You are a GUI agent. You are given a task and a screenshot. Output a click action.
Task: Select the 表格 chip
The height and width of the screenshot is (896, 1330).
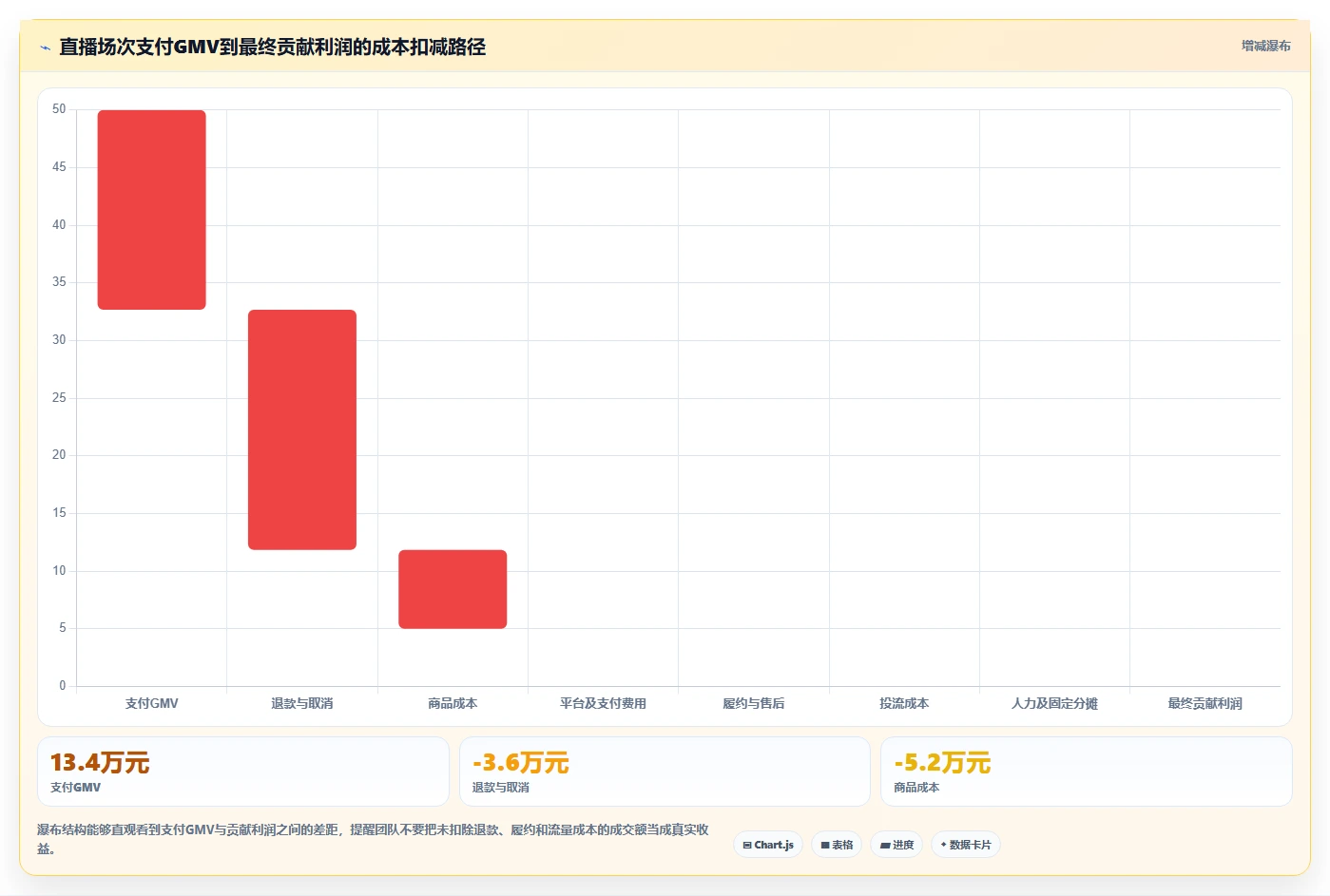(x=837, y=845)
